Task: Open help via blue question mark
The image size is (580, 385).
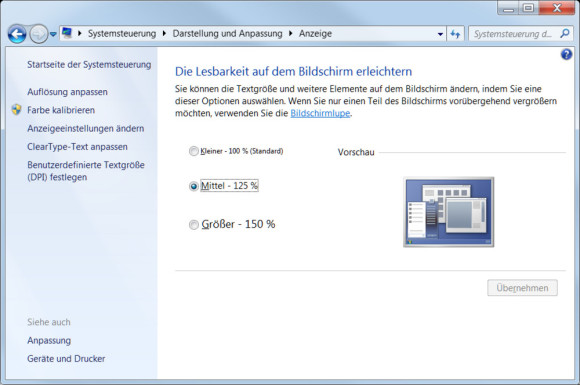Action: (566, 54)
